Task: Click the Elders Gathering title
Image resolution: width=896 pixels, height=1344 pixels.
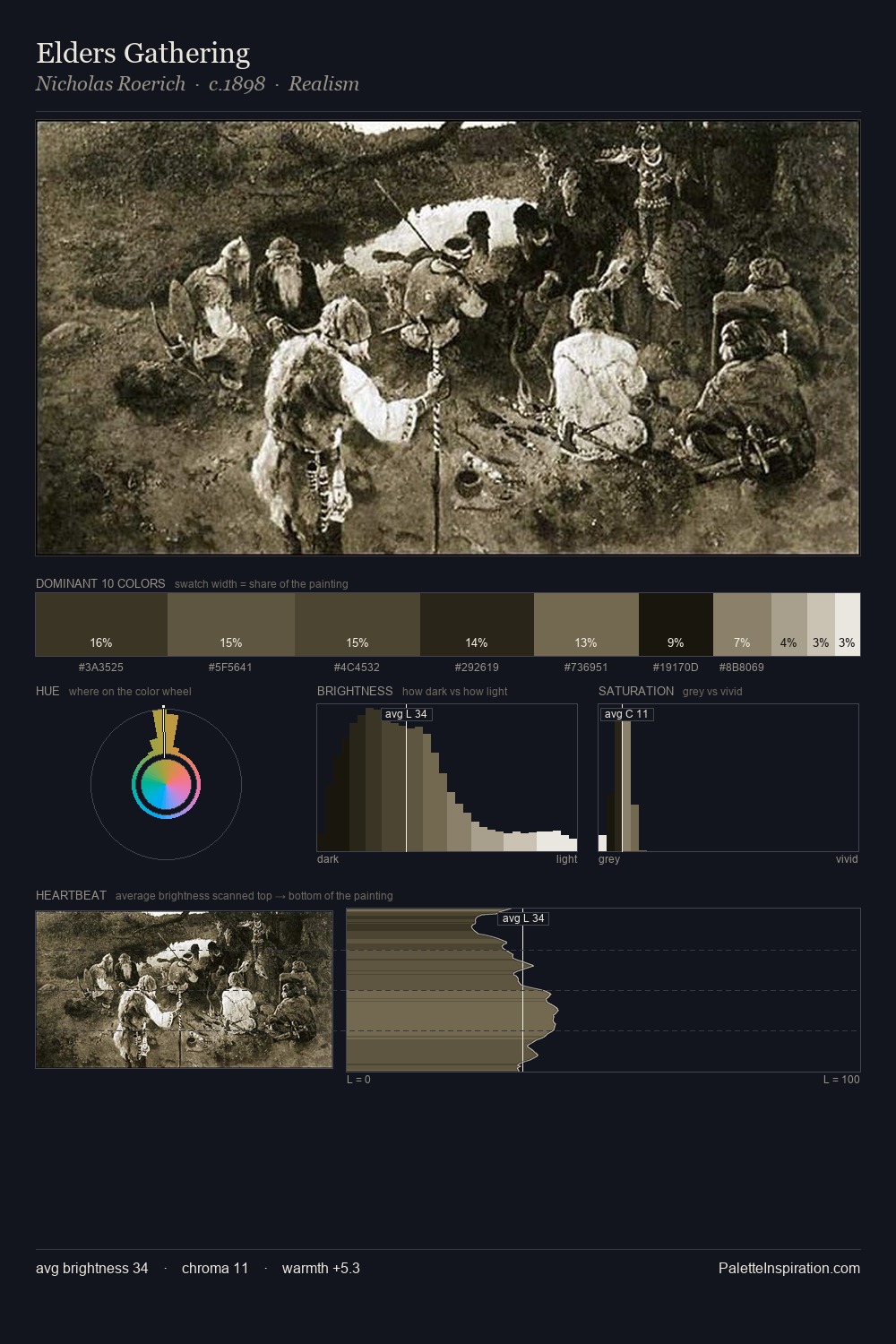Action: pos(142,53)
